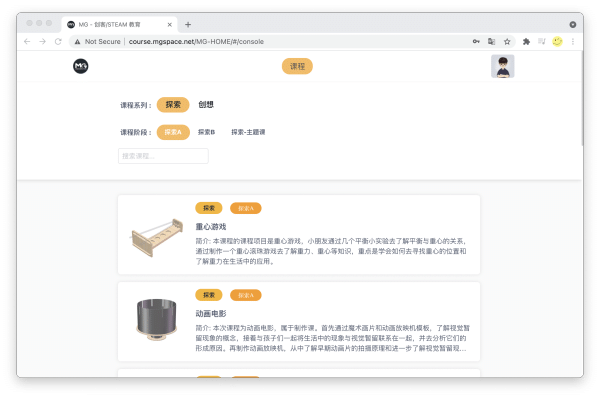Screen dimensions: 600x398
Task: Click the translate page icon
Action: tap(492, 41)
